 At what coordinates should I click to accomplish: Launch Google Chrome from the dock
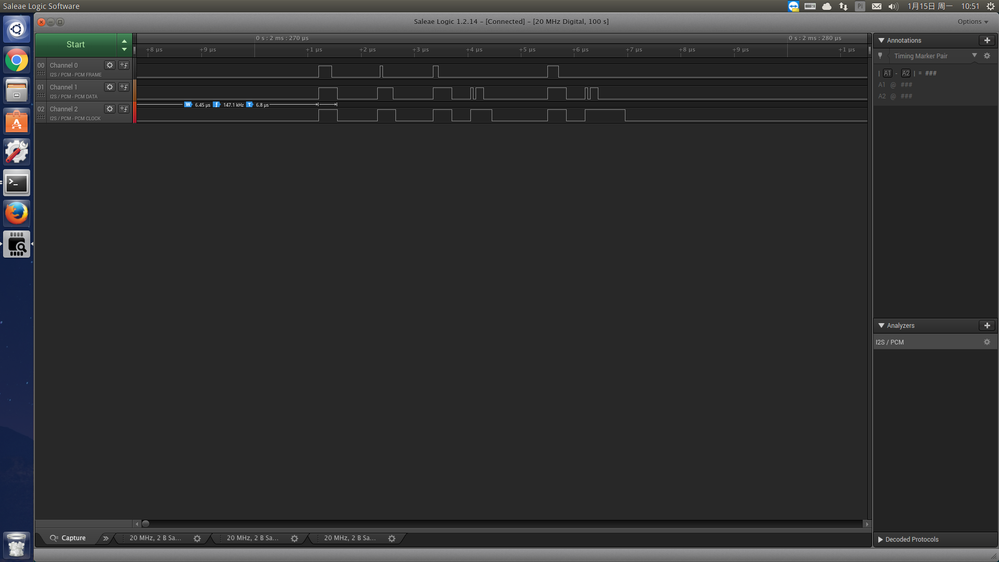pos(17,60)
